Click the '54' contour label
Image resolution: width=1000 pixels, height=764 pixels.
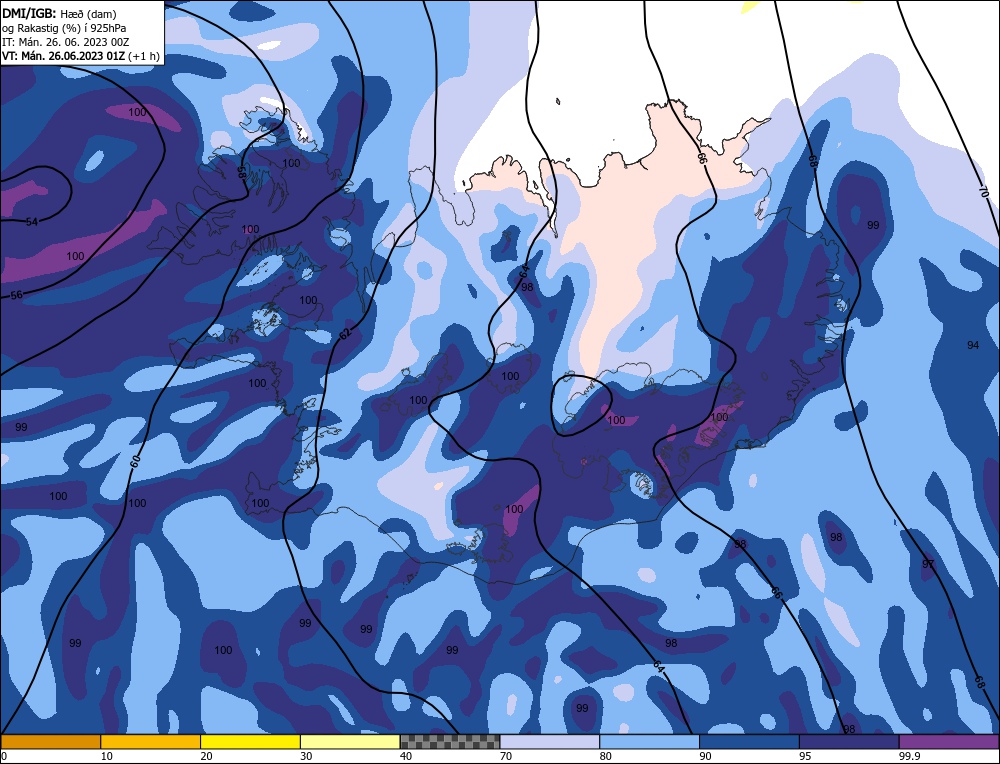pos(32,222)
